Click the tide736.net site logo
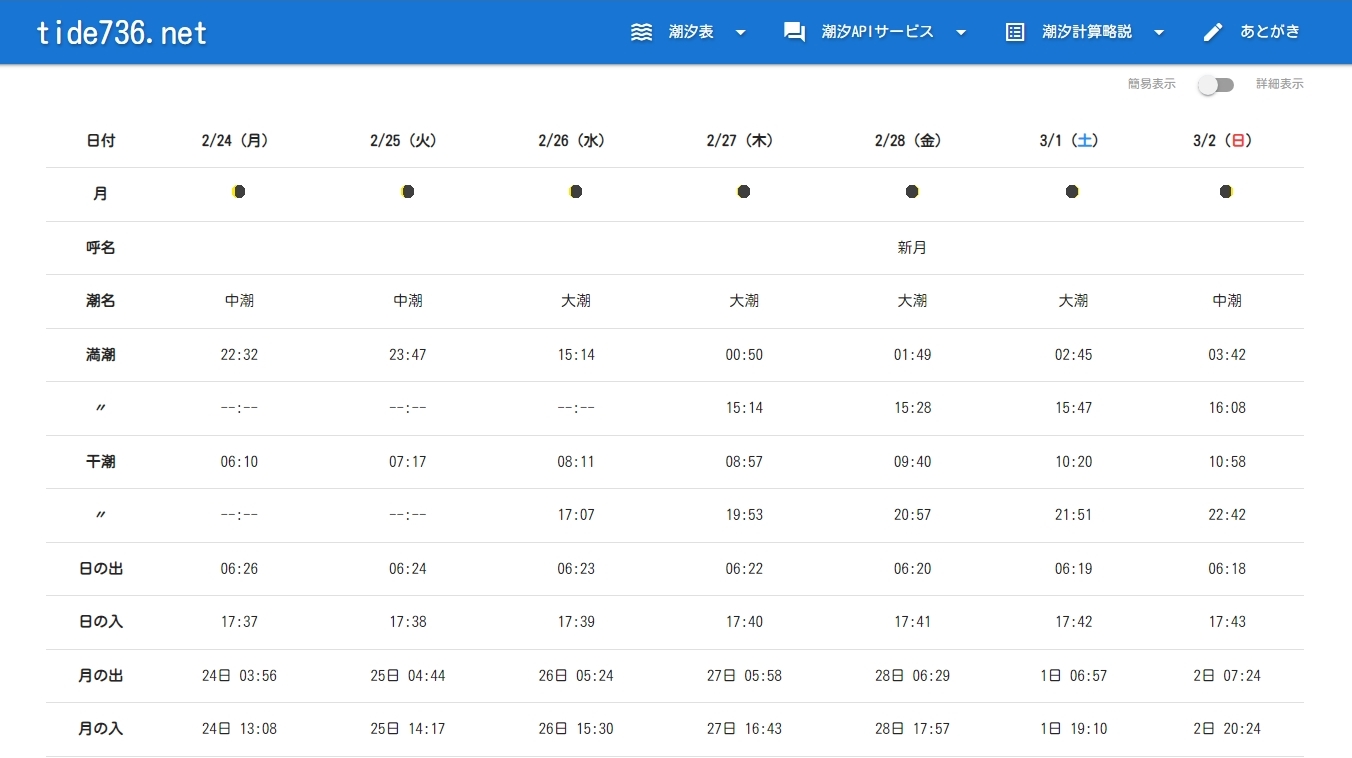The height and width of the screenshot is (758, 1352). tap(122, 33)
